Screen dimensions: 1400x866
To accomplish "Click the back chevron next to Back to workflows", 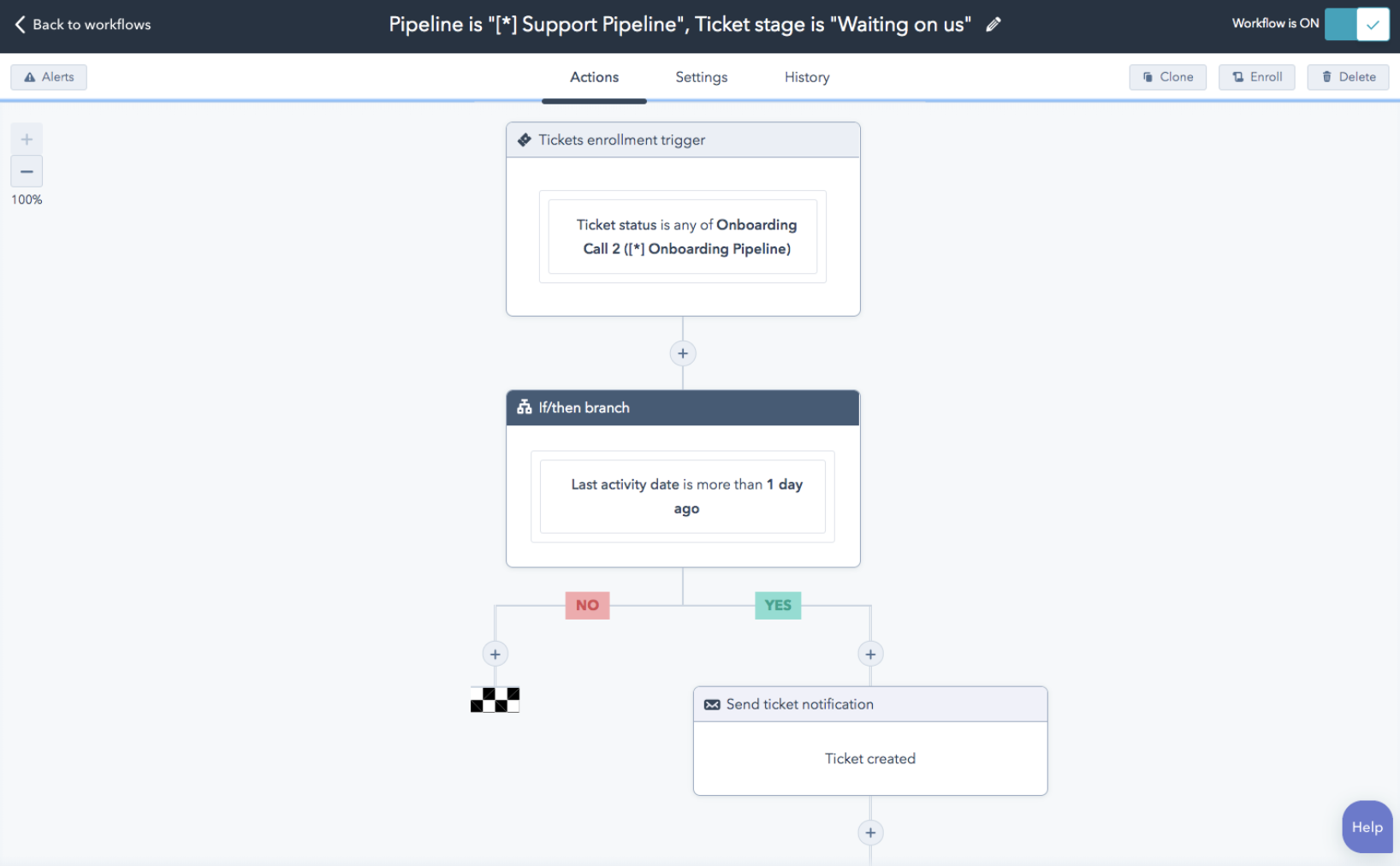I will [x=19, y=25].
